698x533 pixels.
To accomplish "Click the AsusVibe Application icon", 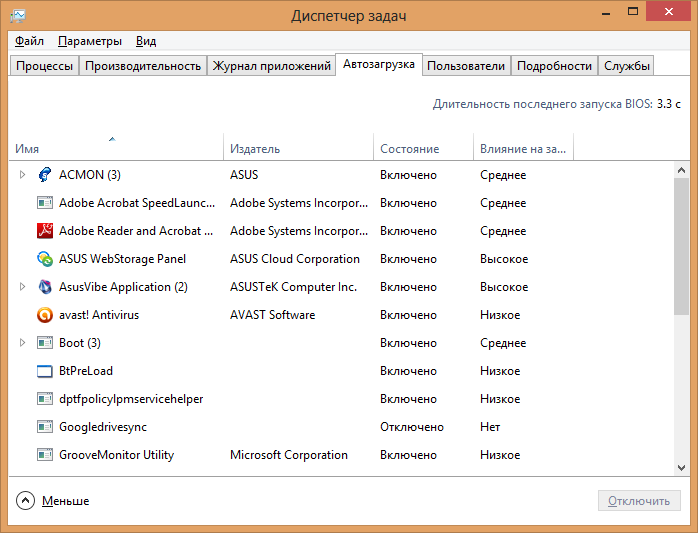I will point(45,287).
